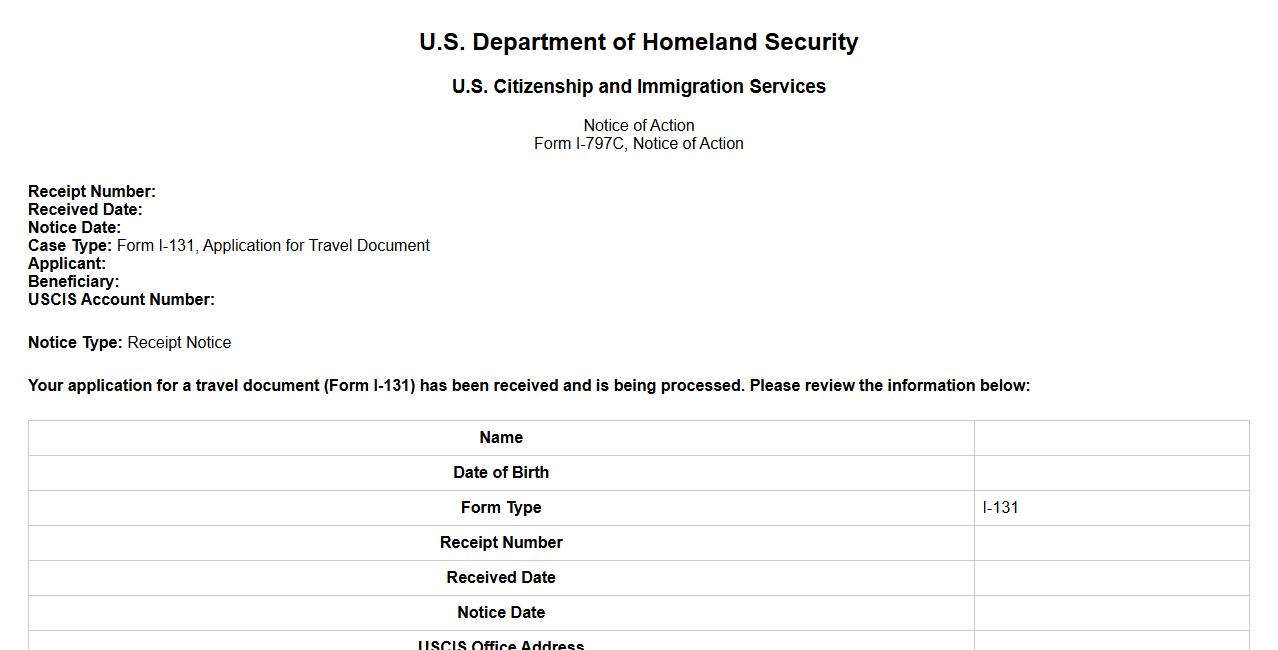Click the I-131 value in the table

click(1001, 508)
